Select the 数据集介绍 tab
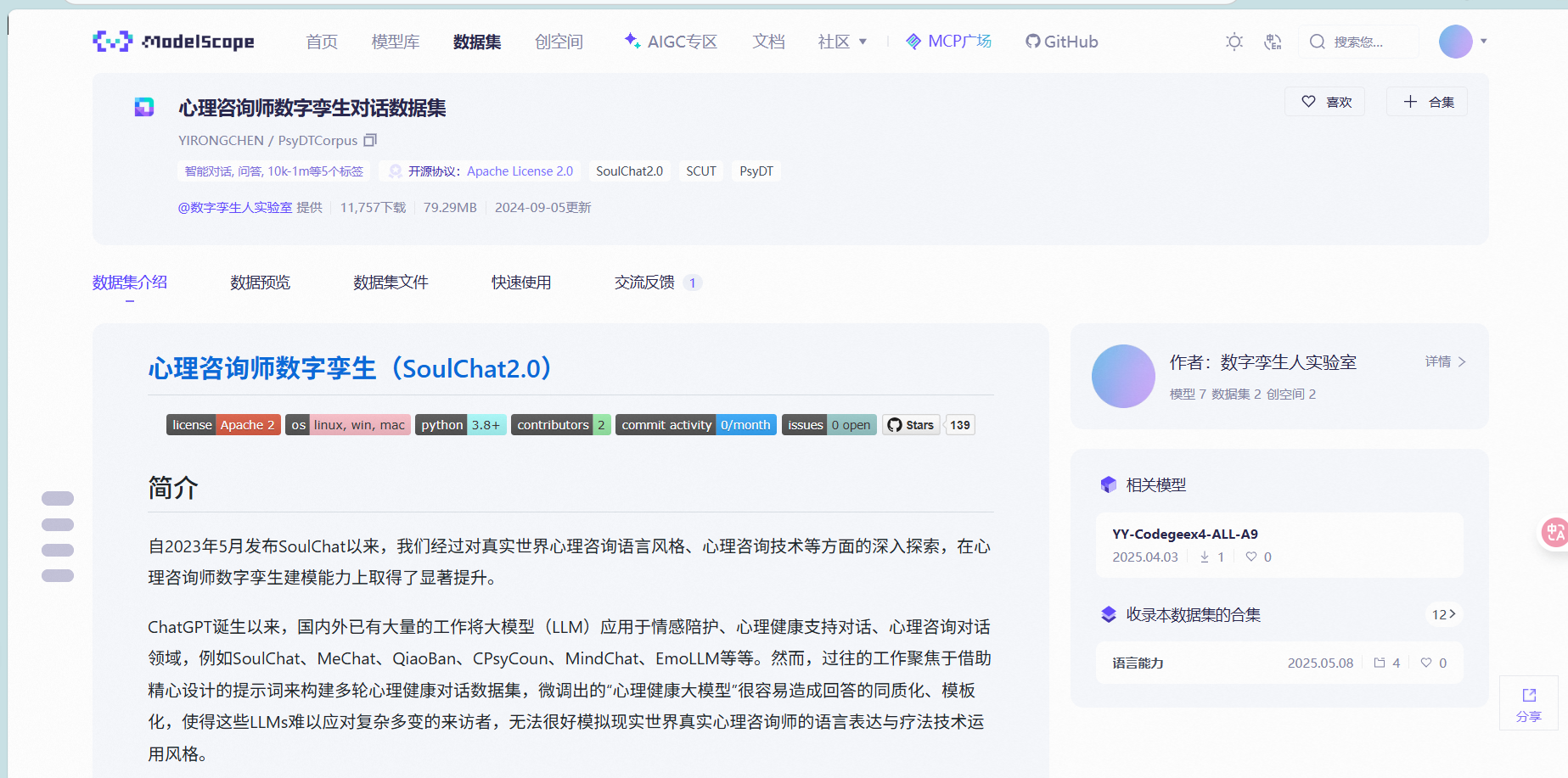1568x778 pixels. click(130, 283)
